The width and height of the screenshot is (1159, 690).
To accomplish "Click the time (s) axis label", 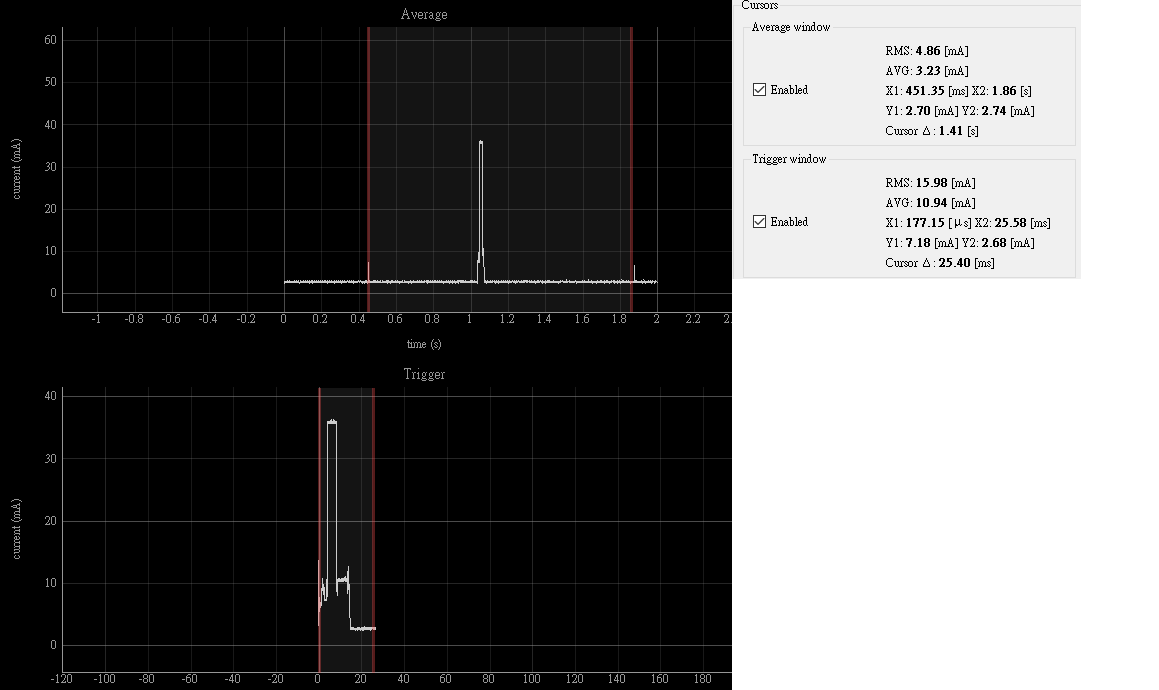I will pos(424,344).
